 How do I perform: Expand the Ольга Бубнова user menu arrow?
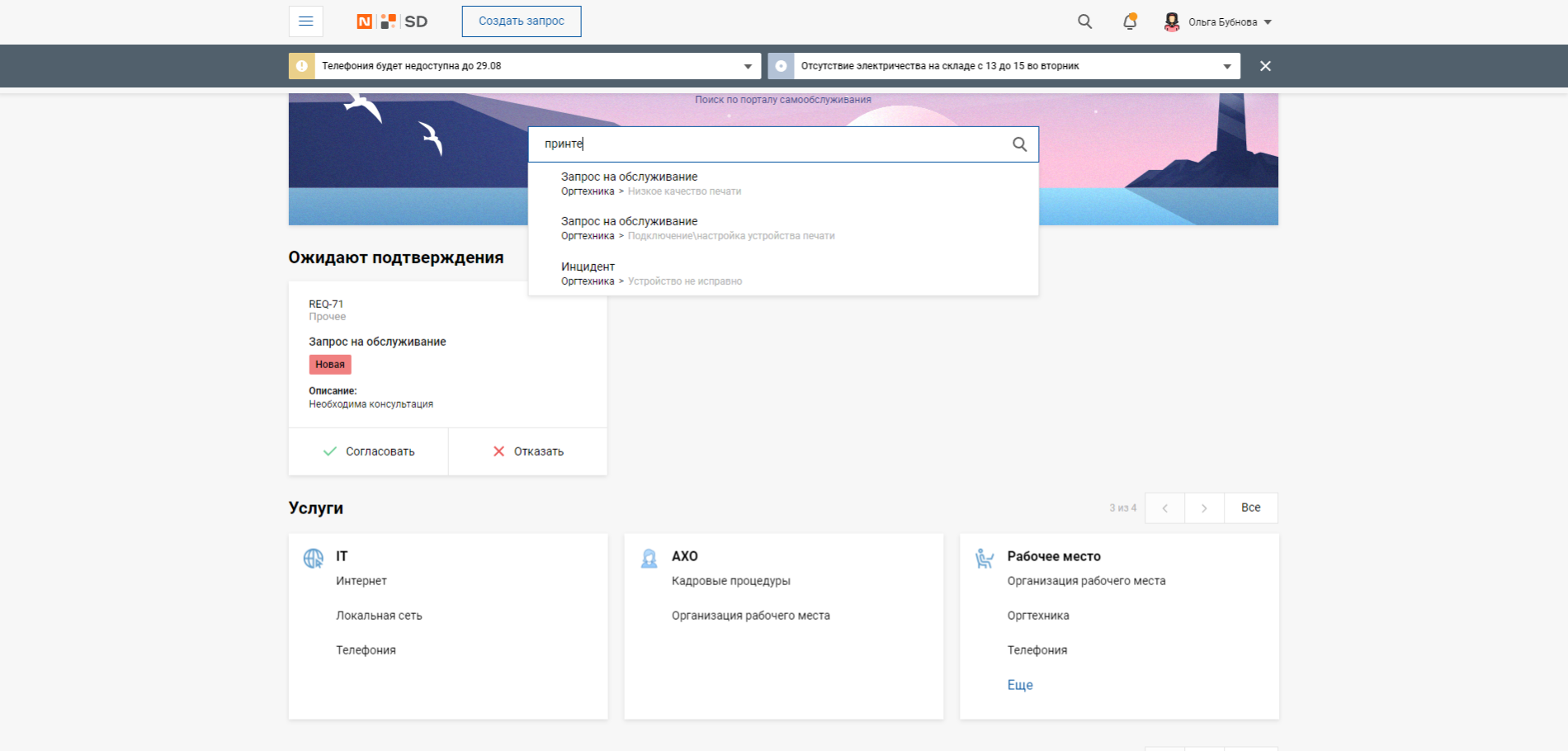pyautogui.click(x=1268, y=22)
